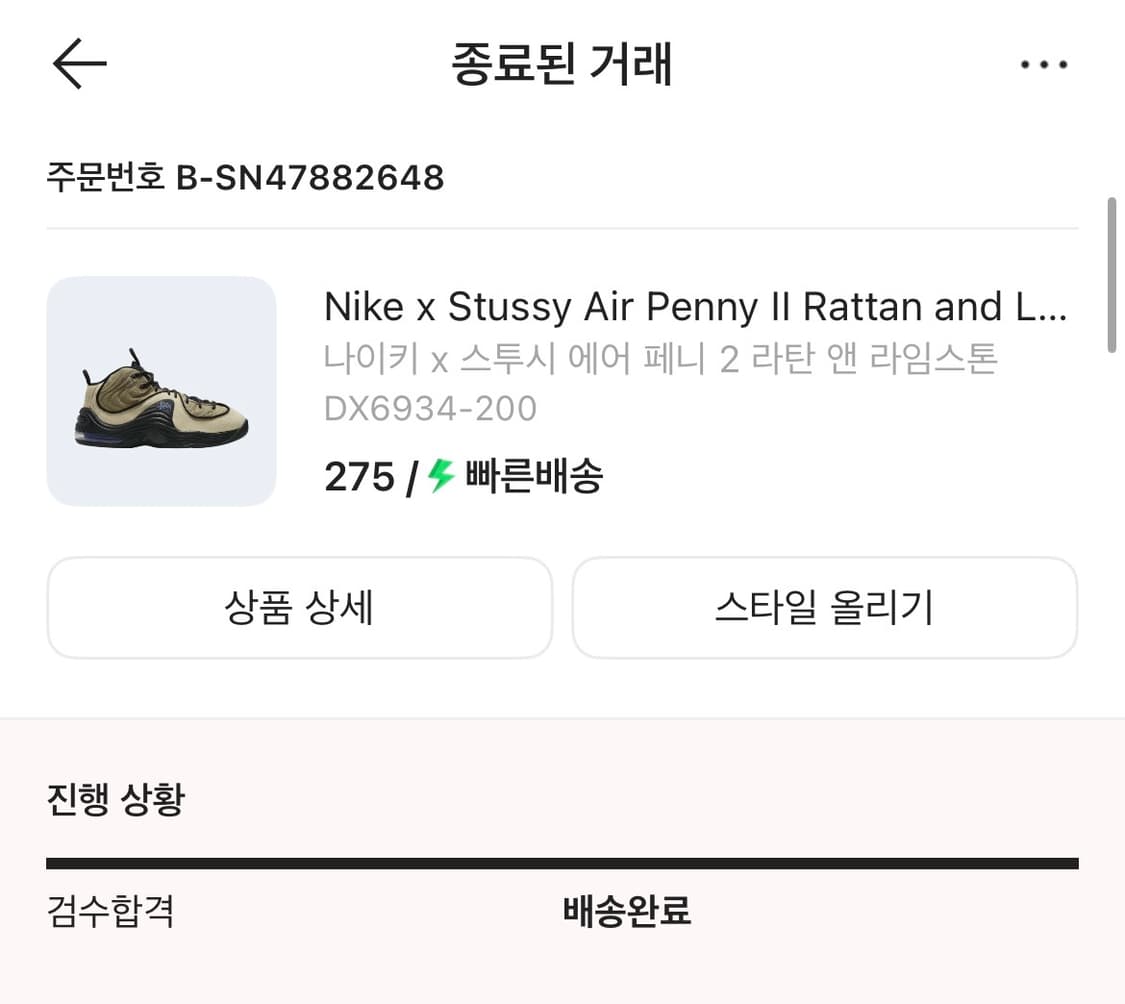1125x1004 pixels.
Task: Select the sneaker image in the product card
Action: pyautogui.click(x=162, y=390)
